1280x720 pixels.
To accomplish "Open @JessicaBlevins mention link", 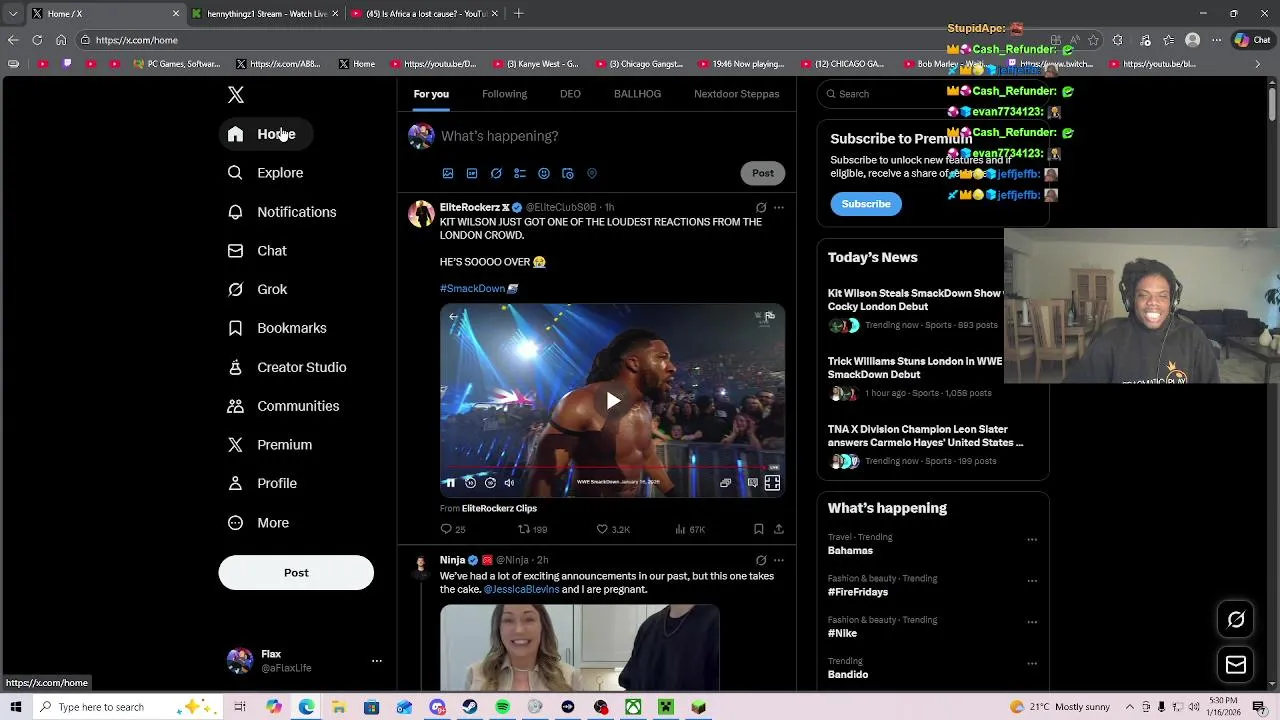I will coord(521,590).
